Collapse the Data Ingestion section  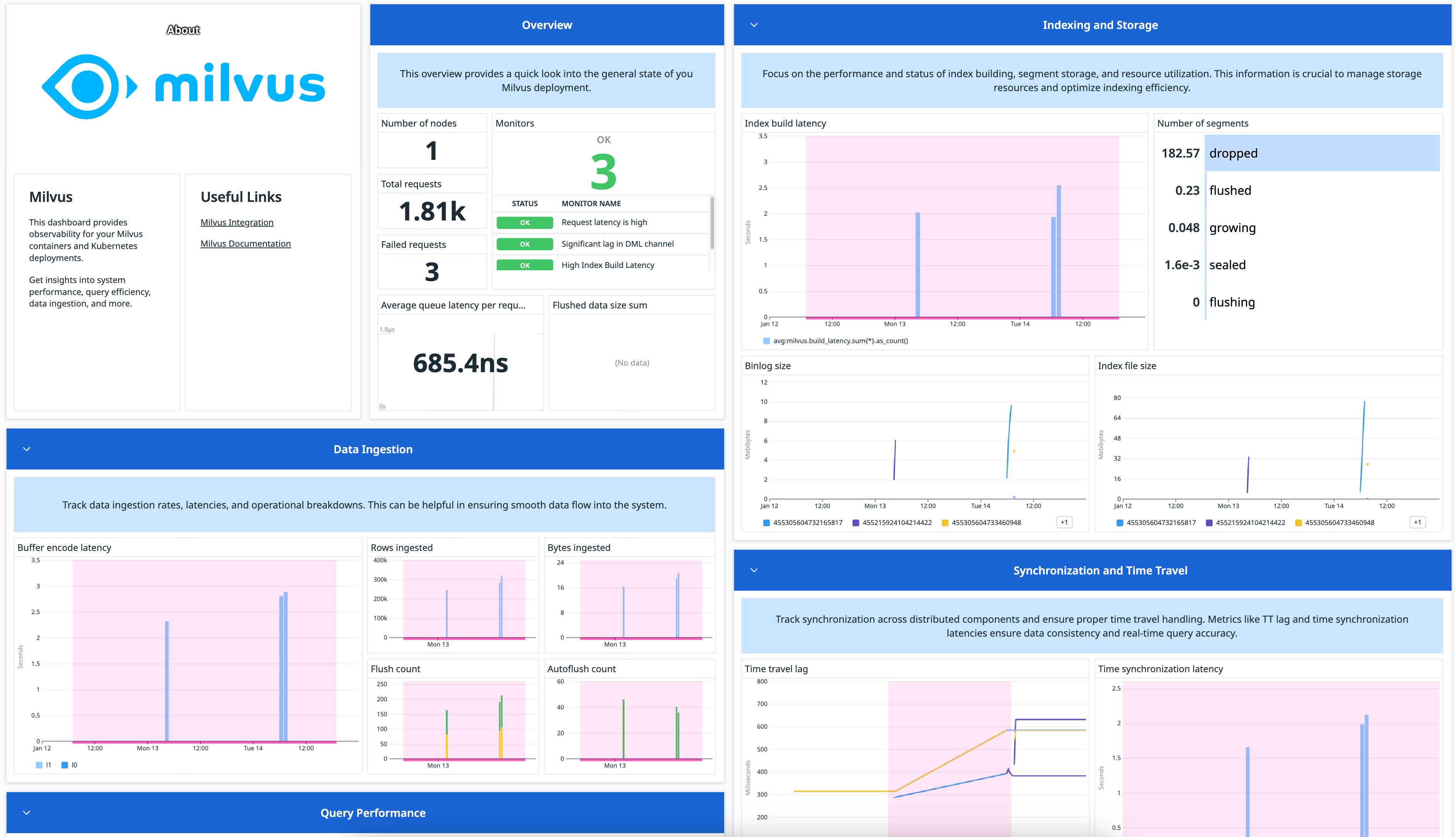[25, 449]
